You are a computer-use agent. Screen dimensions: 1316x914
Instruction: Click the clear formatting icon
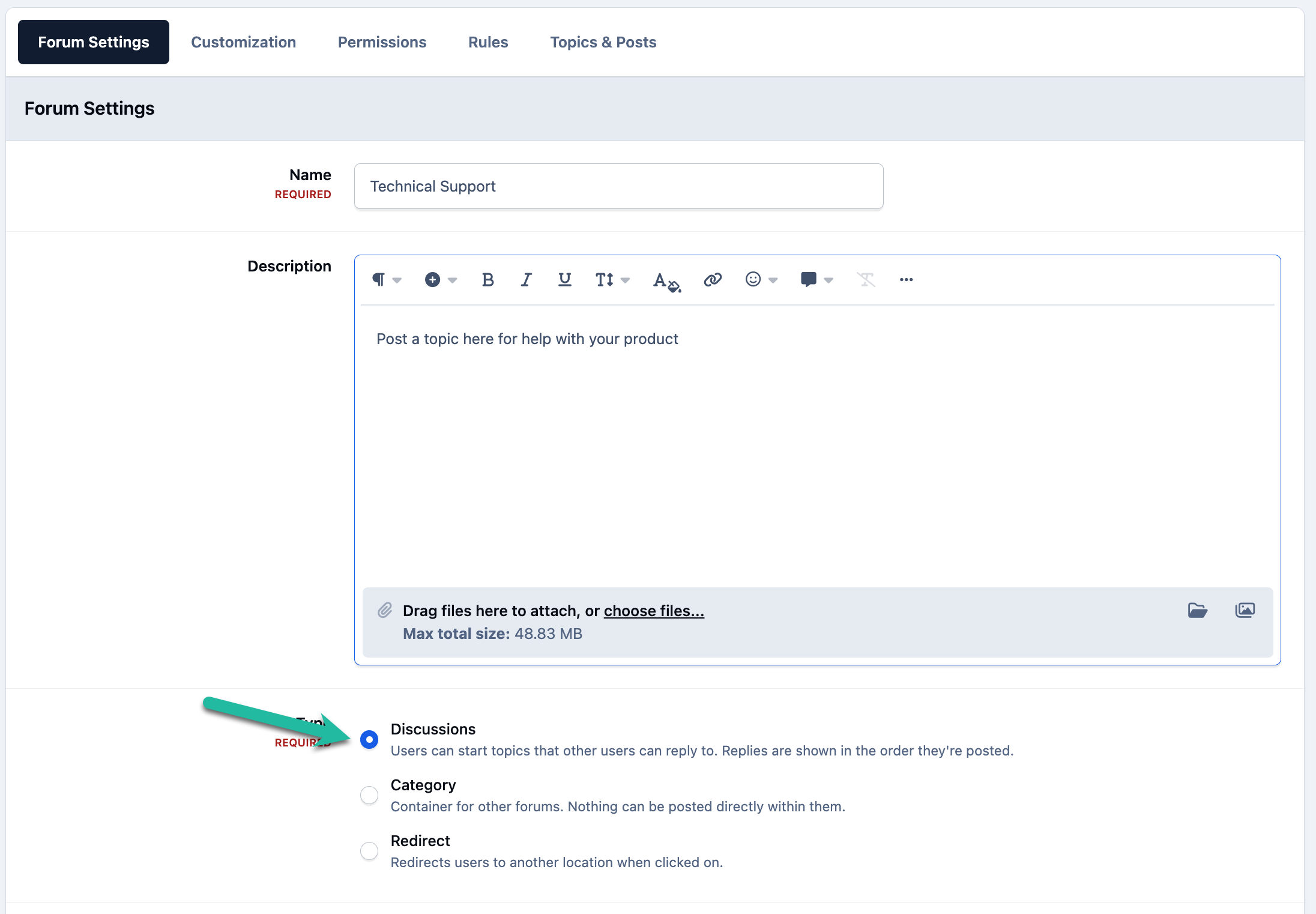tap(866, 280)
